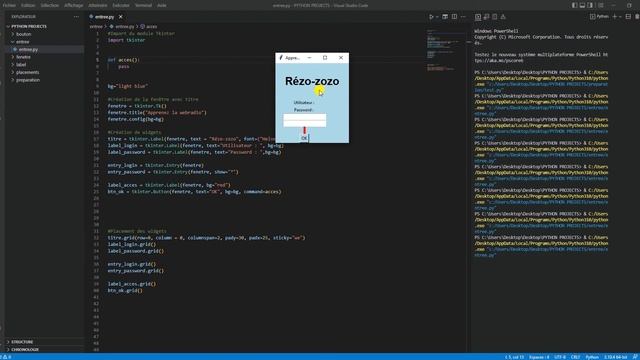Select the Python terminal label
Image resolution: width=640 pixels, height=360 pixels.
click(x=599, y=17)
